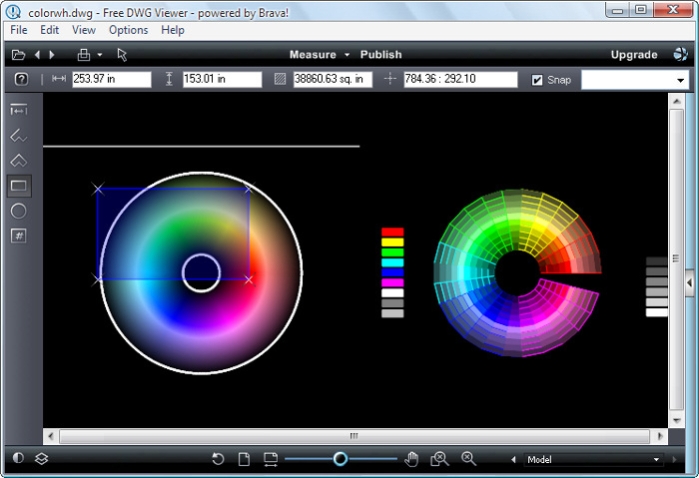Expand the Measure dropdown arrow
Screen dimensions: 699x478
tap(347, 55)
